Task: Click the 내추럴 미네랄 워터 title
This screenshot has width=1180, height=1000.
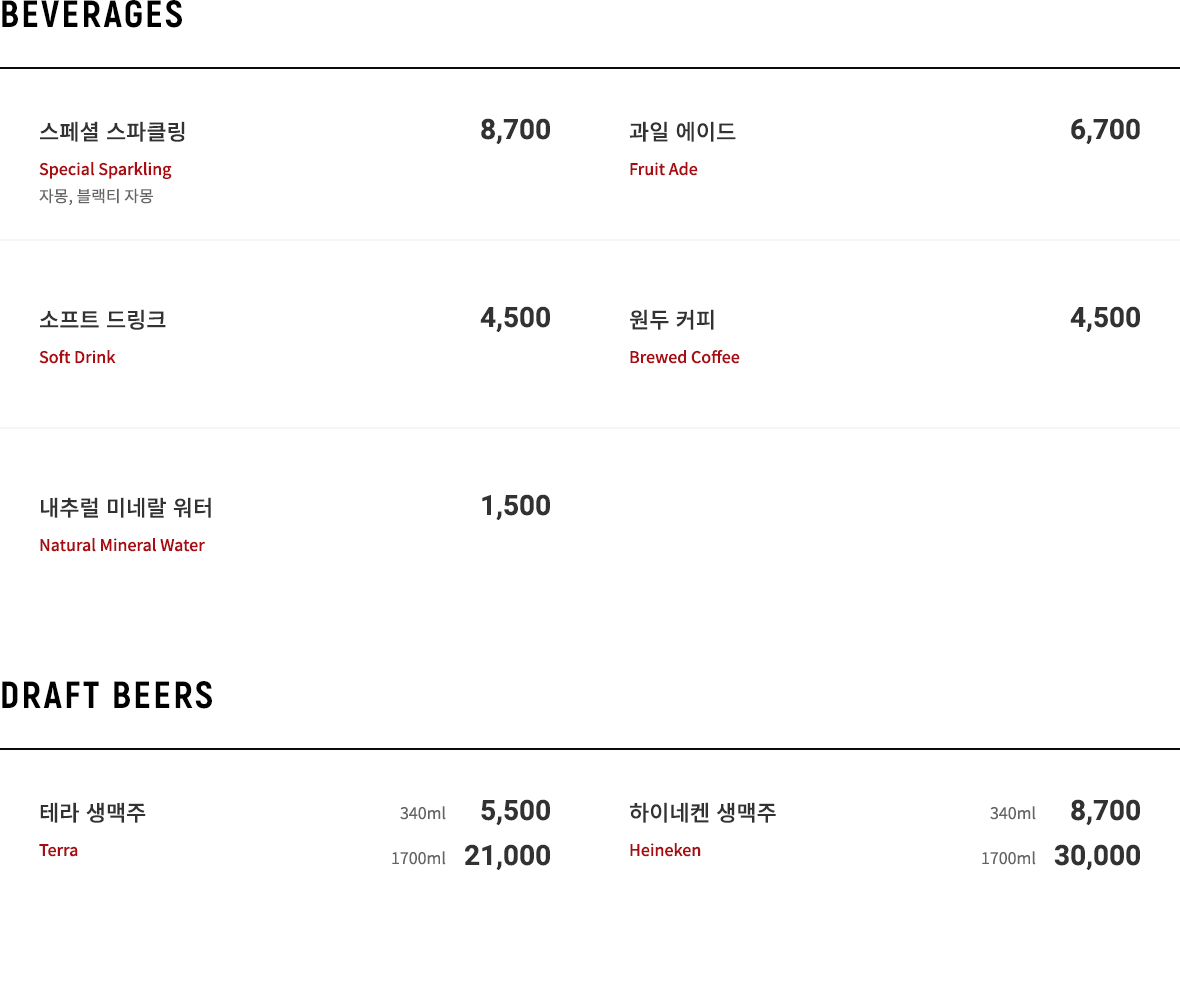Action: point(126,508)
